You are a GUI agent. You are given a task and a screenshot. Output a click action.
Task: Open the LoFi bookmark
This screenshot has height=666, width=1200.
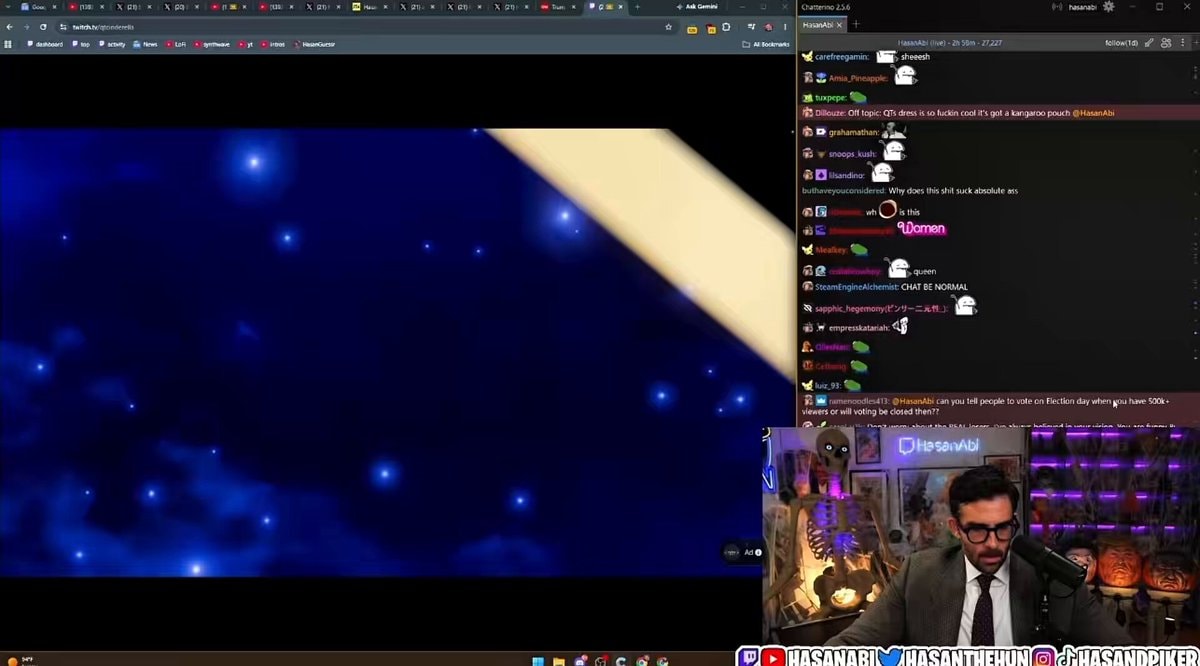[176, 44]
